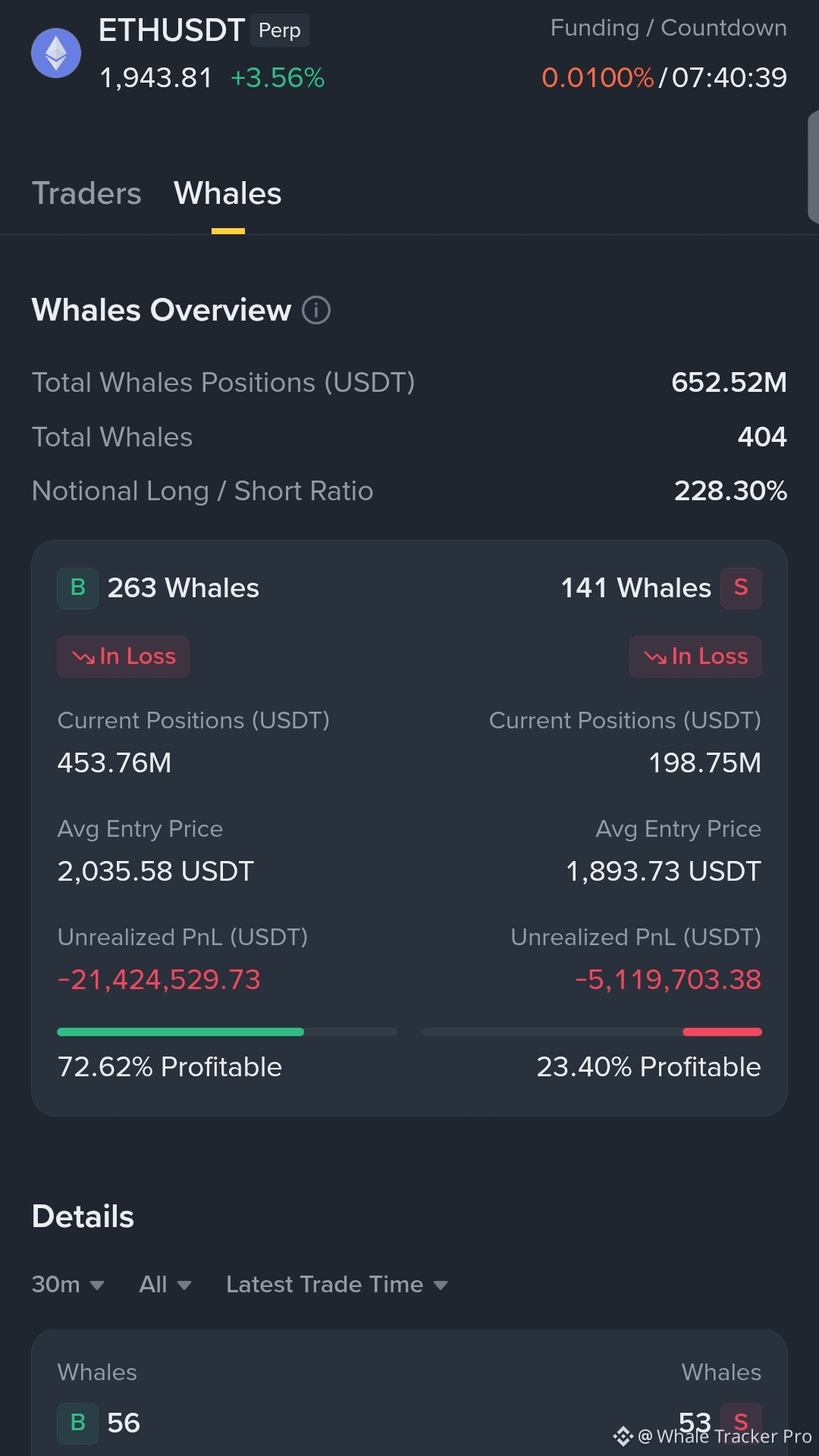Select the green B badge beside 263 Whales

[77, 588]
